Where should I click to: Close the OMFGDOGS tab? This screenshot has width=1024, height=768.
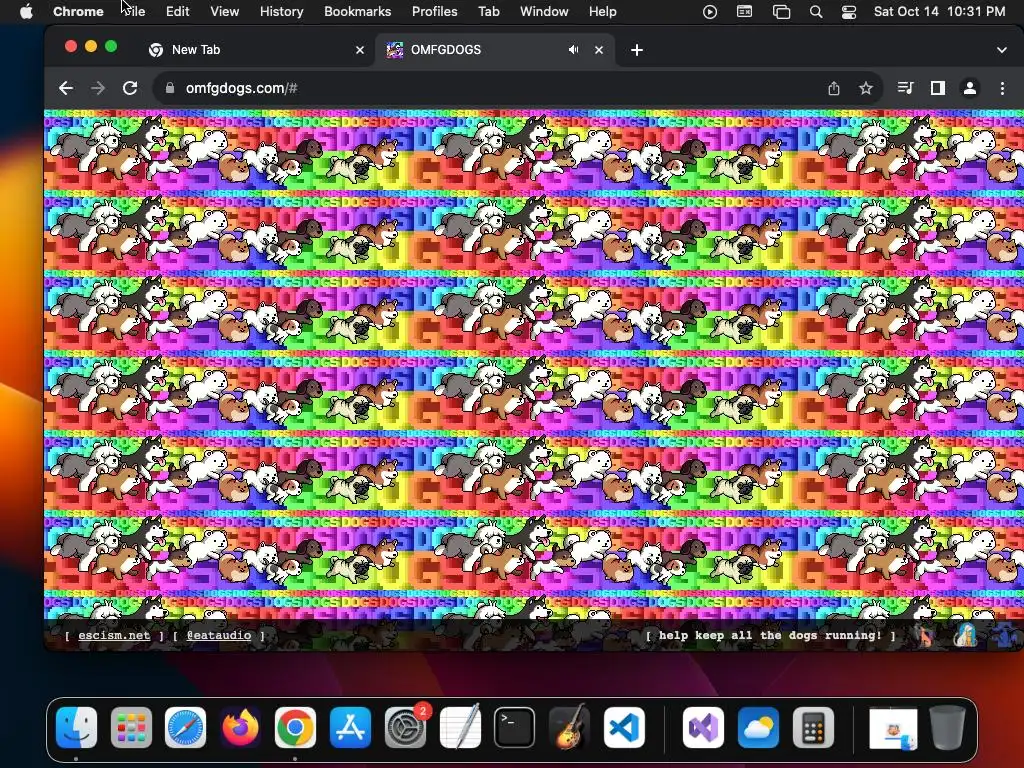click(599, 50)
